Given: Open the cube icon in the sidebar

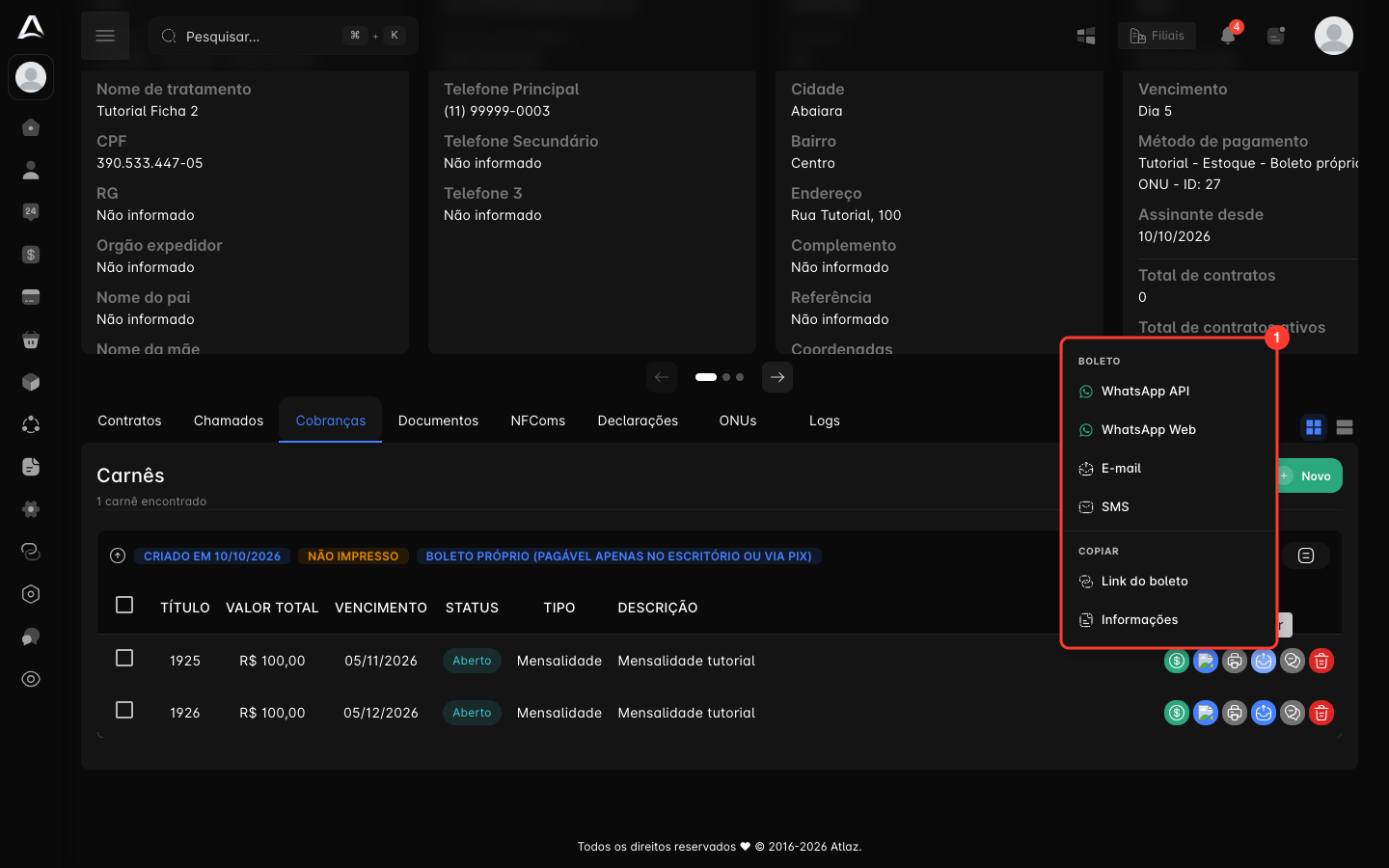Looking at the screenshot, I should point(31,382).
